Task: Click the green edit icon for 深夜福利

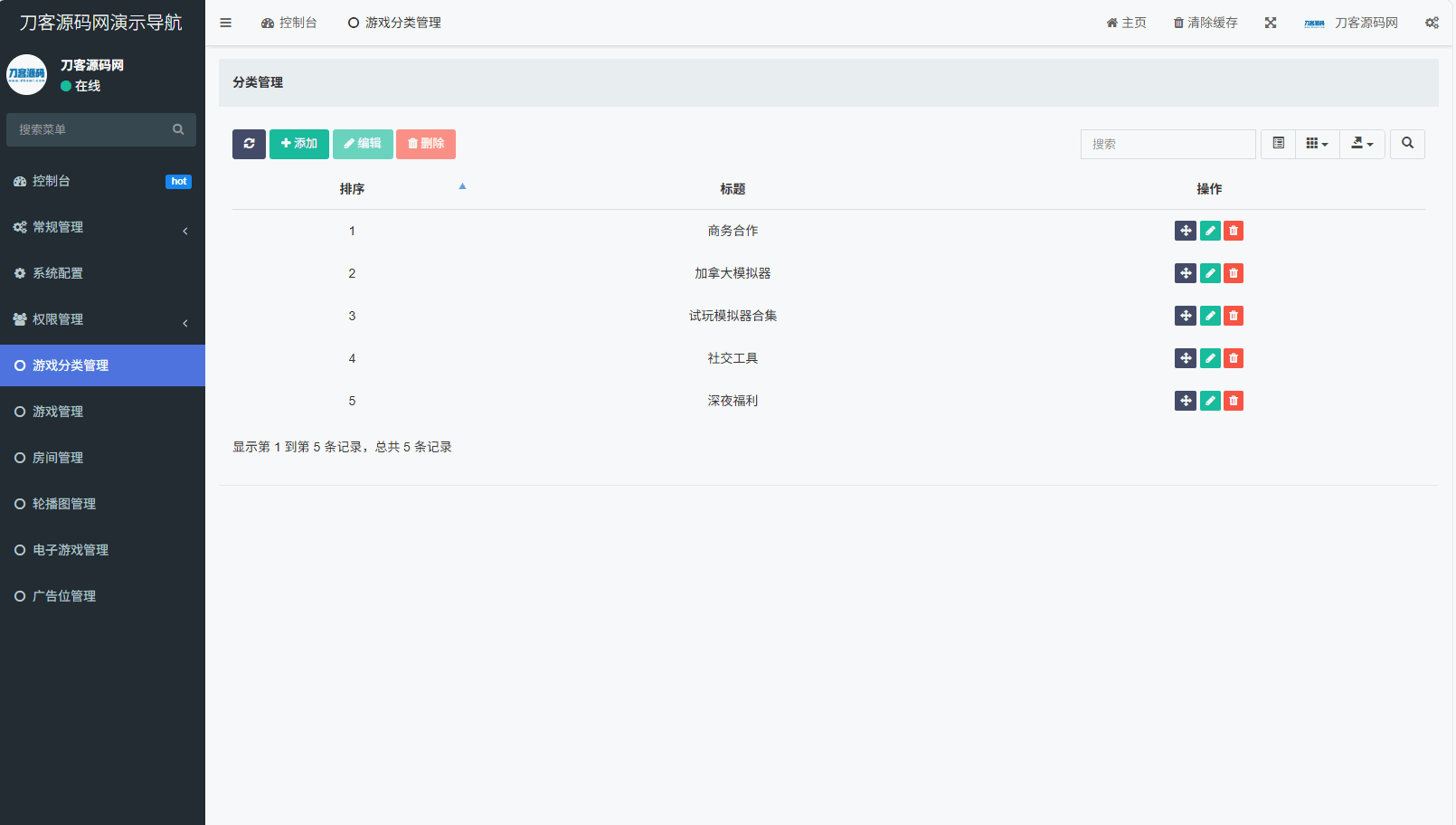Action: point(1210,401)
